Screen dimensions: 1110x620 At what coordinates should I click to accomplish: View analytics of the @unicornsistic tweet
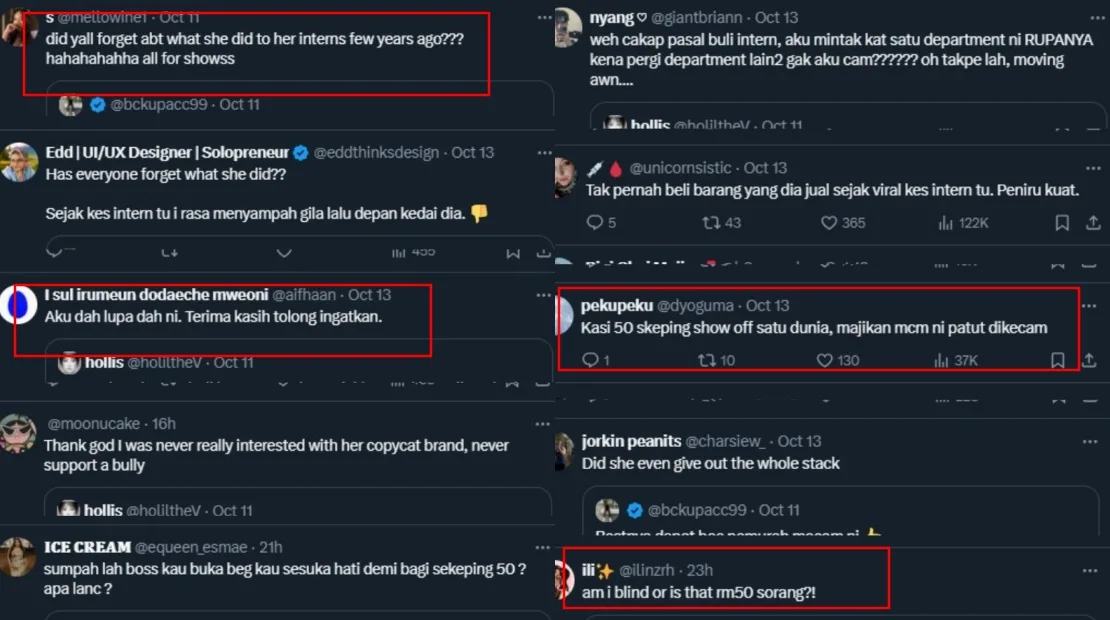click(945, 223)
